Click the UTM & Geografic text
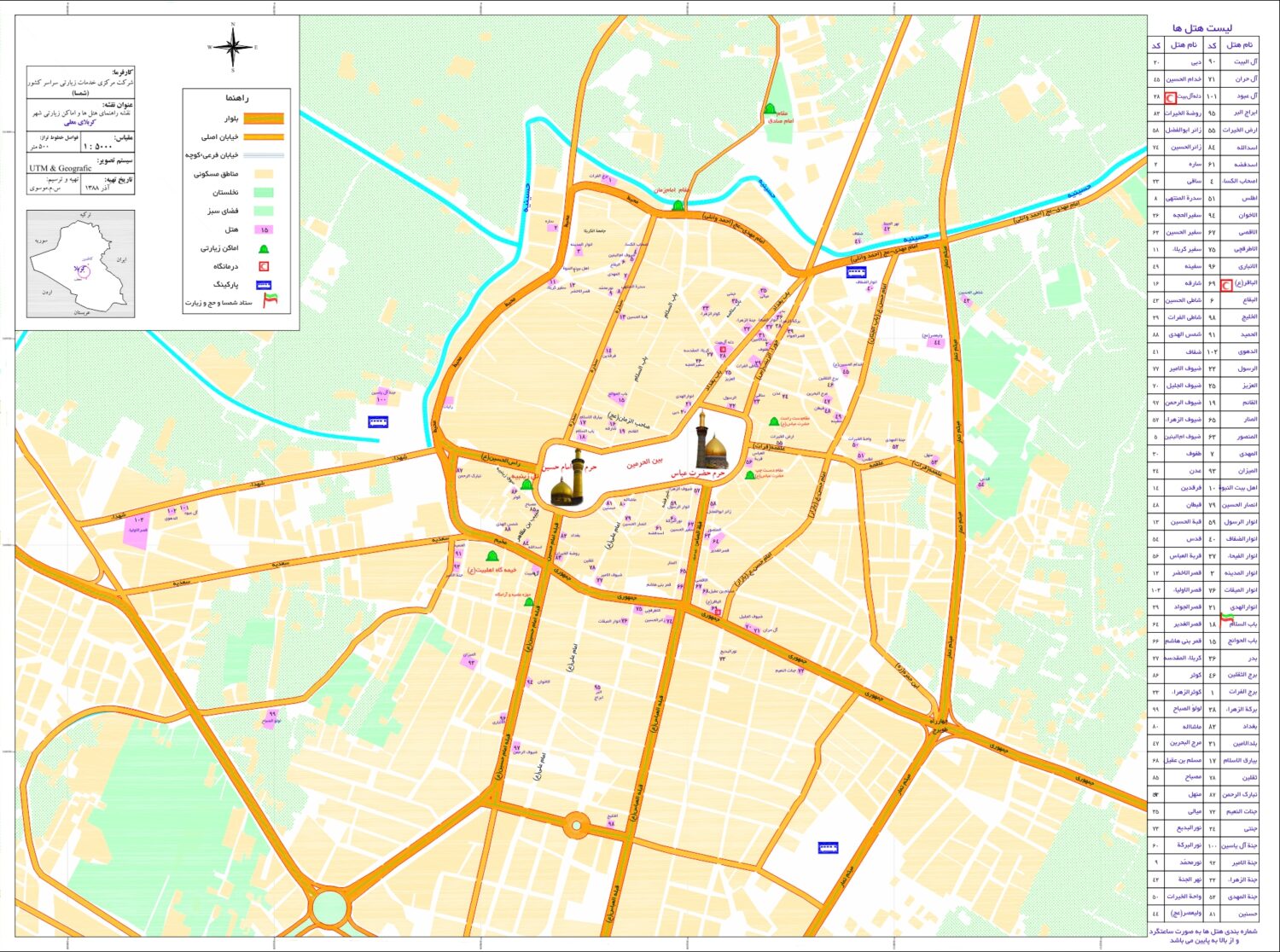The image size is (1280, 952). click(60, 169)
